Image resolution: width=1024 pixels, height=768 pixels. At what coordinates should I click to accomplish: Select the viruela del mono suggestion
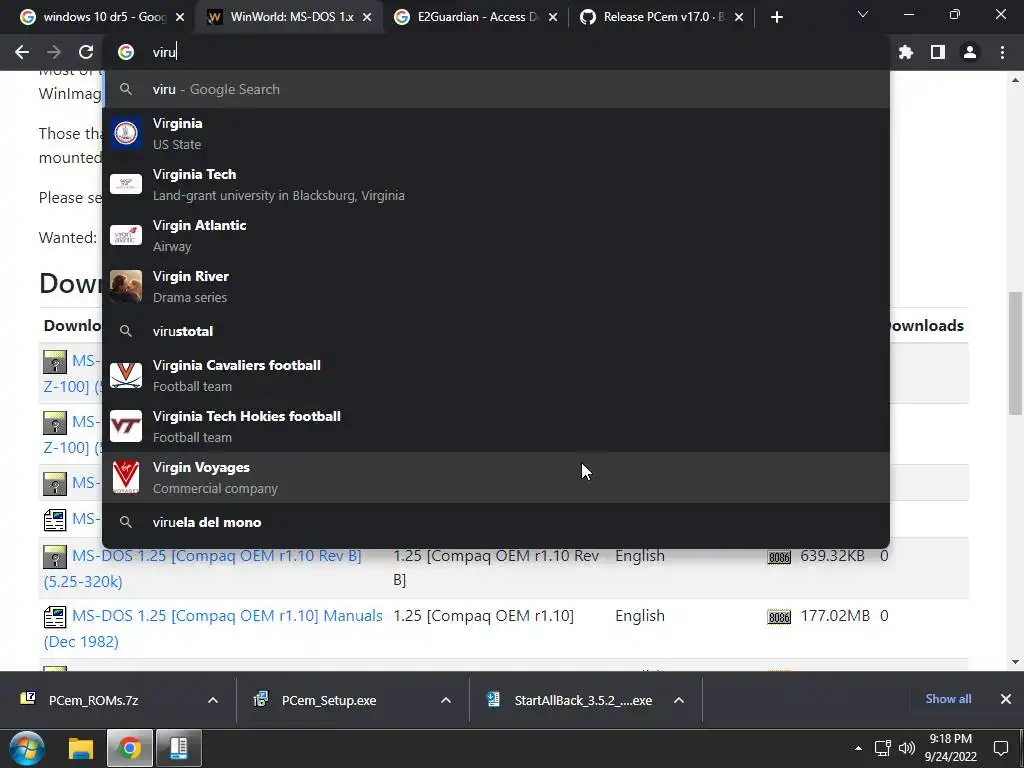tap(496, 522)
